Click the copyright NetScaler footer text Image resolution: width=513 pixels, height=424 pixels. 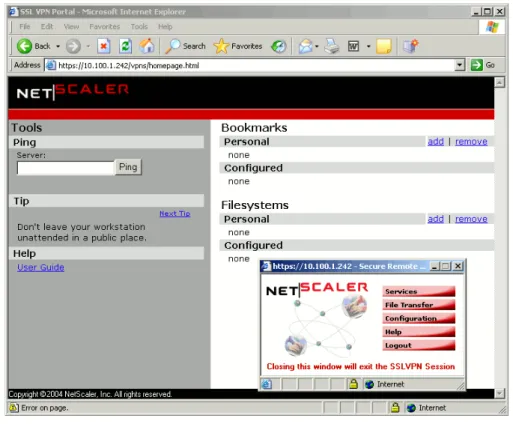click(90, 394)
